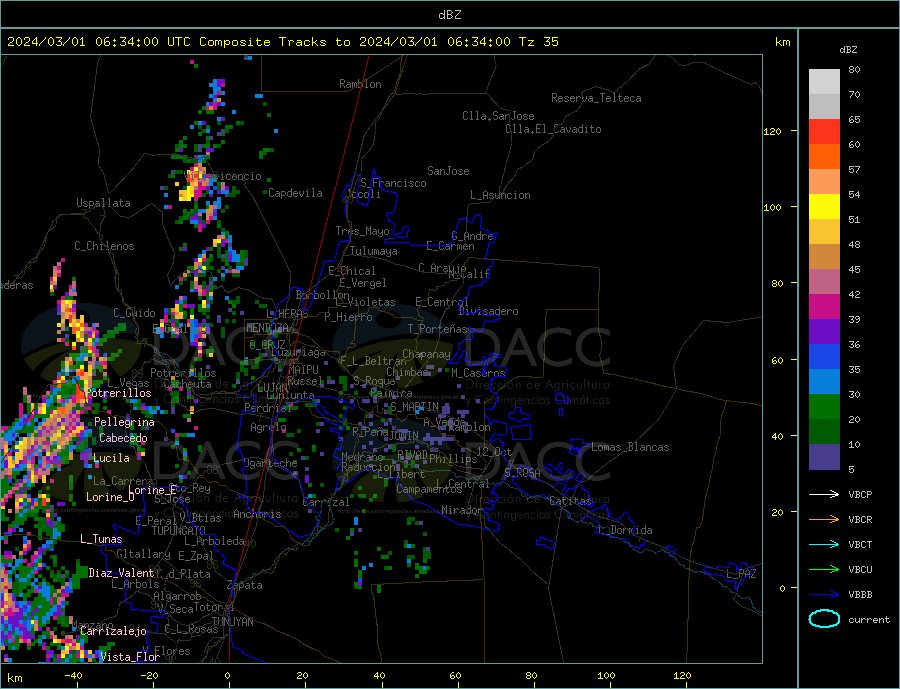Click the 'Chapanay' map label
Image resolution: width=900 pixels, height=689 pixels.
pos(426,354)
